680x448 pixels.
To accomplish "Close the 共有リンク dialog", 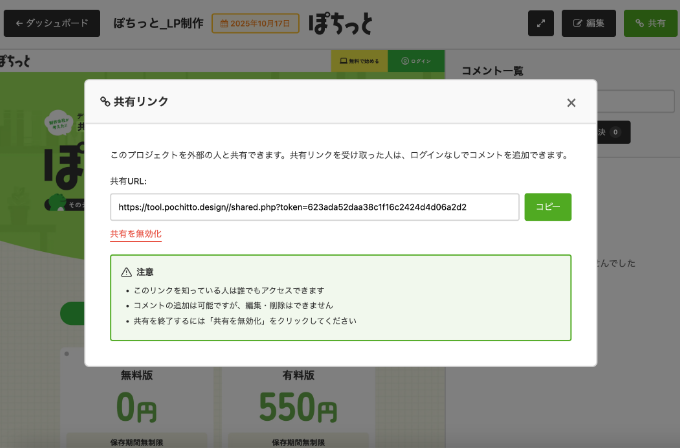I will 571,102.
